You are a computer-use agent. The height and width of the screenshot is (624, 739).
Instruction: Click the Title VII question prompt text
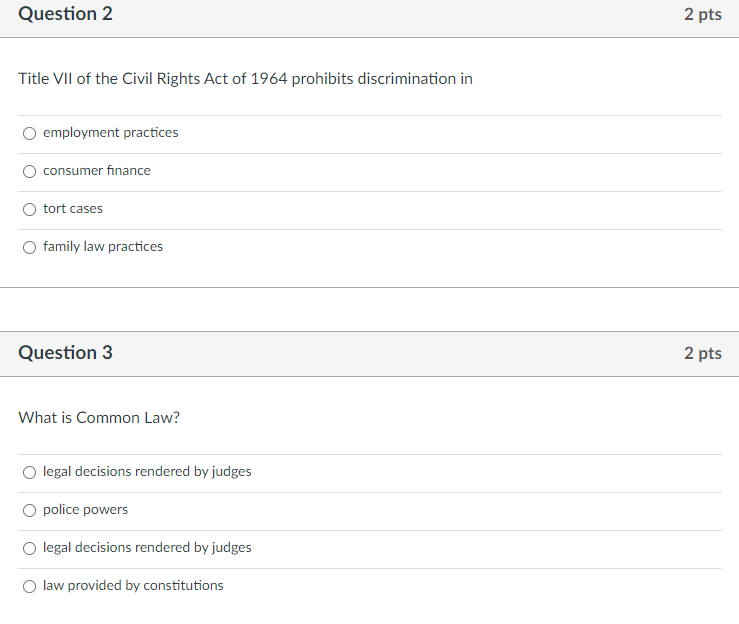[x=245, y=79]
